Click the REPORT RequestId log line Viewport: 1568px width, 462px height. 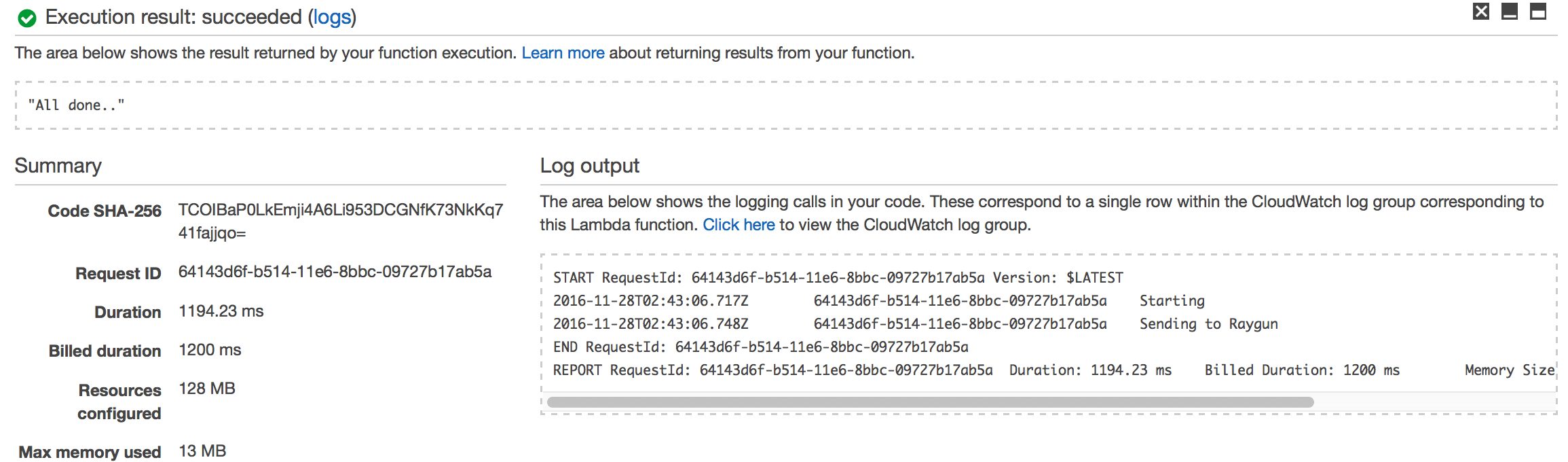coord(1053,370)
